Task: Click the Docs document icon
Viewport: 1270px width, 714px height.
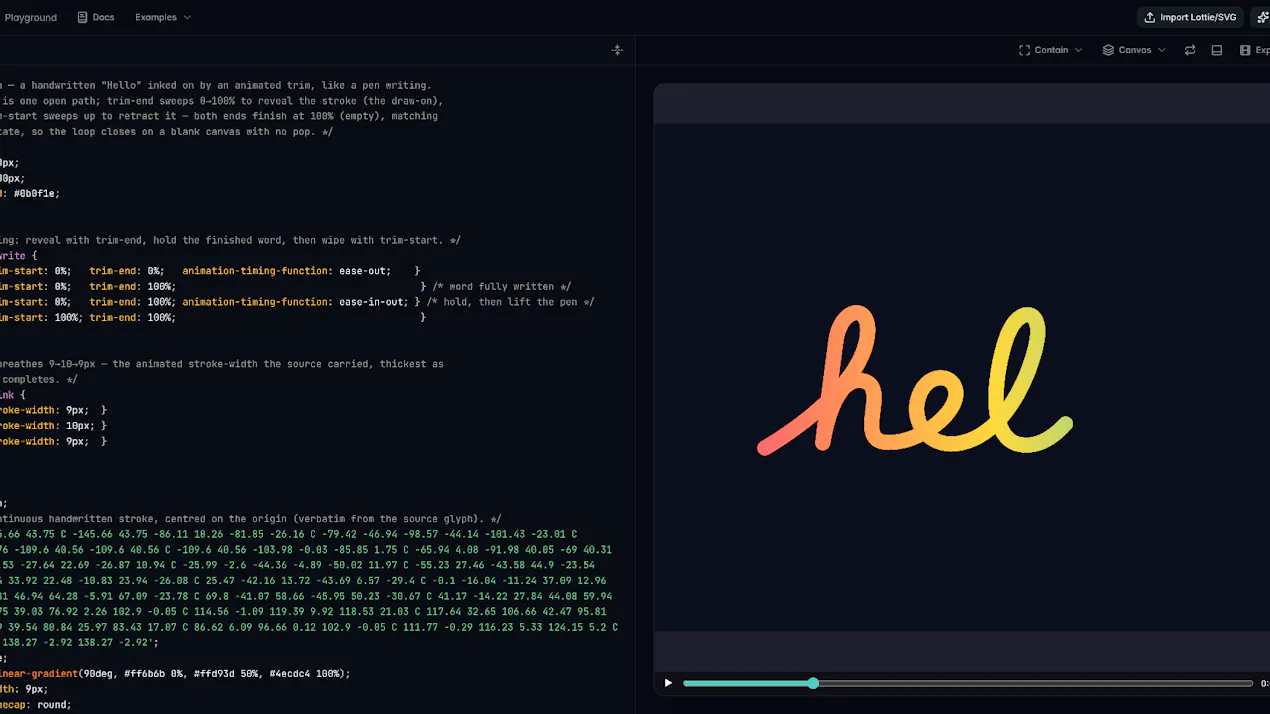Action: [x=82, y=17]
